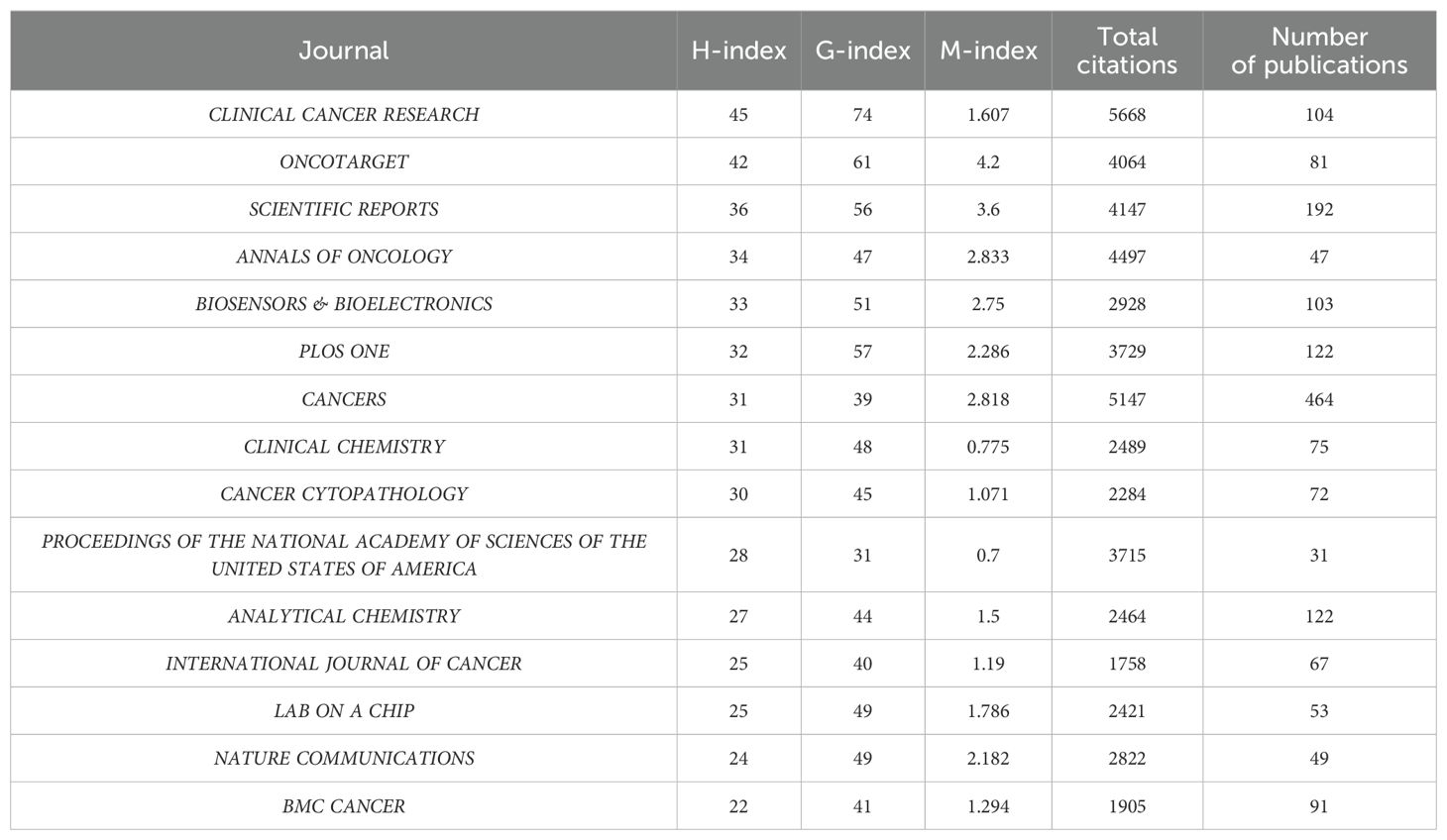Select the CANCER CYTOPATHOLOGY journal name
This screenshot has width=1447, height=840.
(344, 494)
